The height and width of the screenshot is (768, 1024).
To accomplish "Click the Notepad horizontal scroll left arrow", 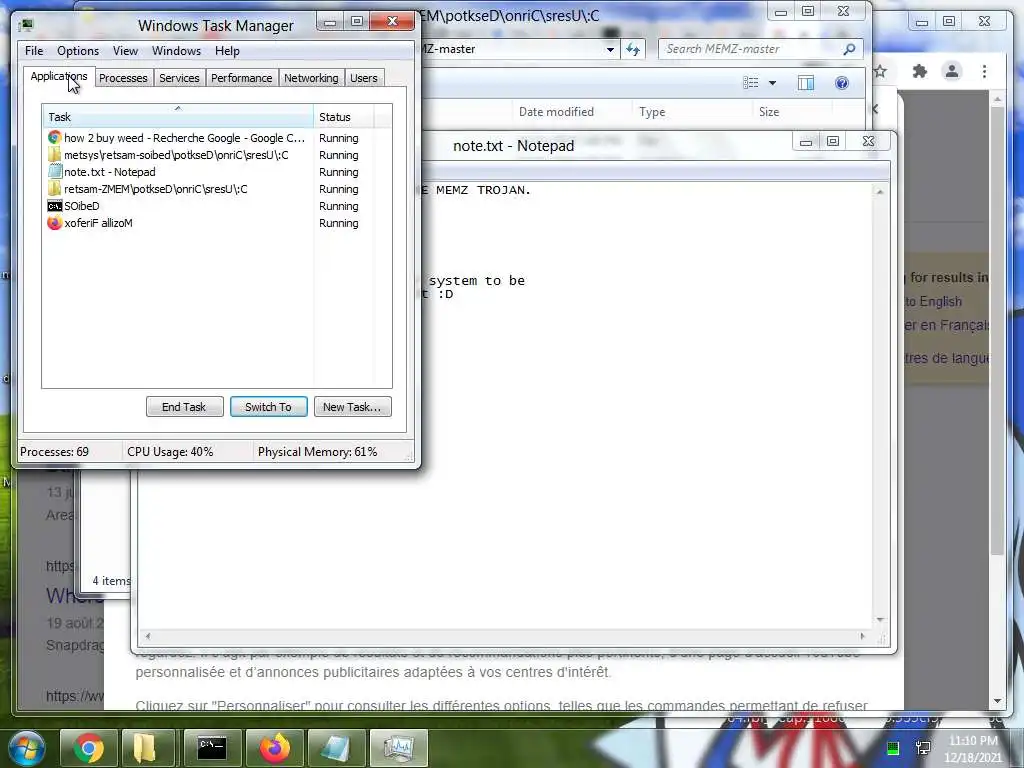I will (148, 636).
